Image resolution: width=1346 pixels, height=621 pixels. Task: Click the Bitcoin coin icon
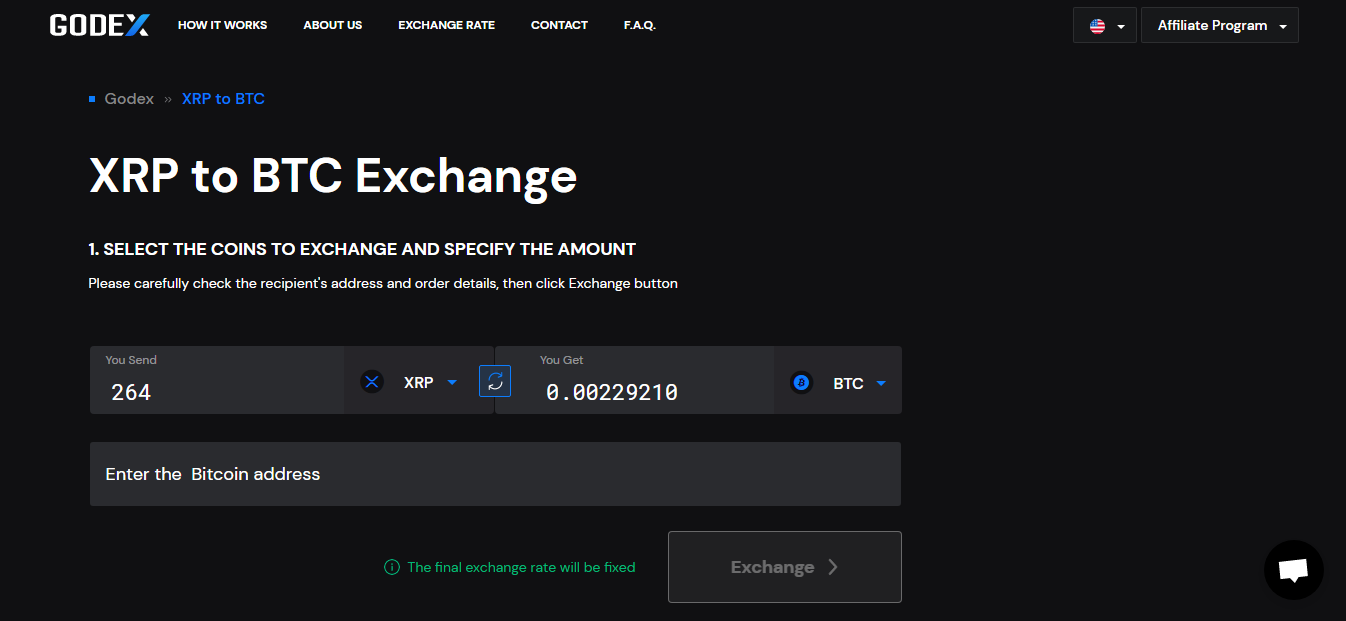tap(801, 382)
